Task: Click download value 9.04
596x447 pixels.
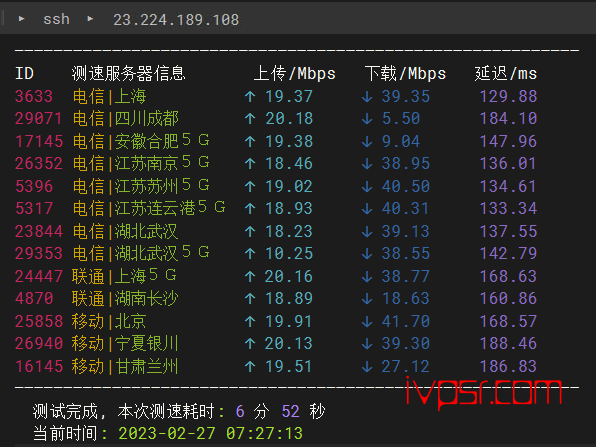Action: pyautogui.click(x=401, y=141)
